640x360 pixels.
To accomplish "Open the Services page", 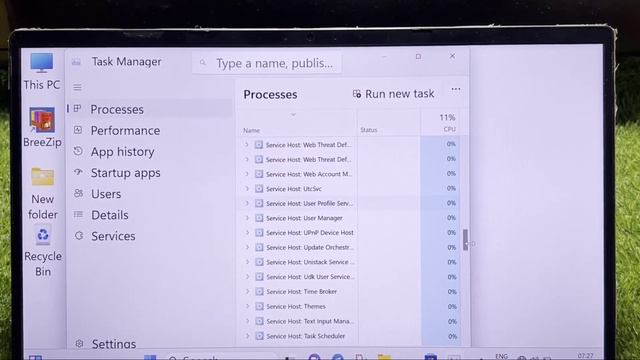I will coord(149,236).
